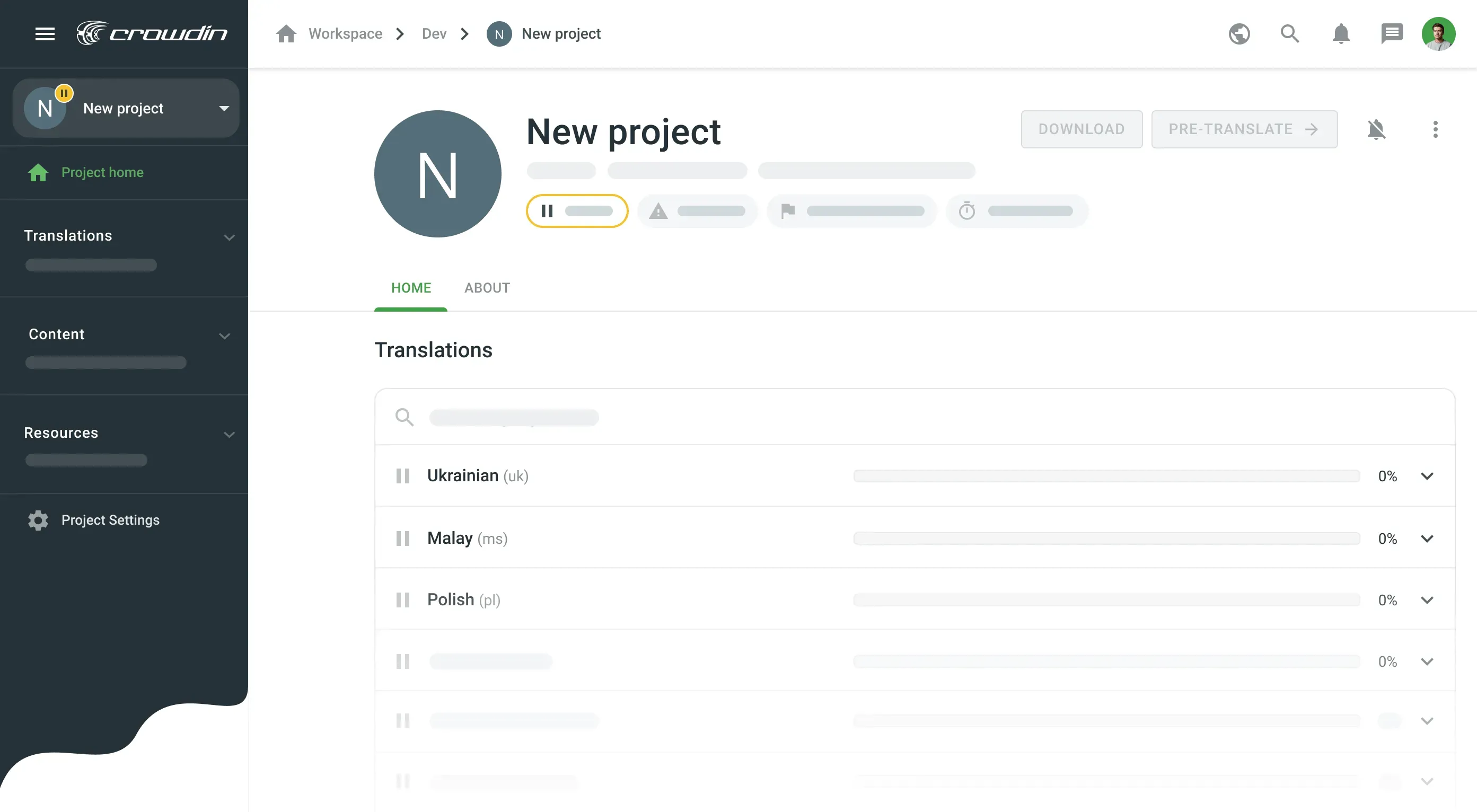Open the hamburger menu in sidebar

pyautogui.click(x=45, y=34)
